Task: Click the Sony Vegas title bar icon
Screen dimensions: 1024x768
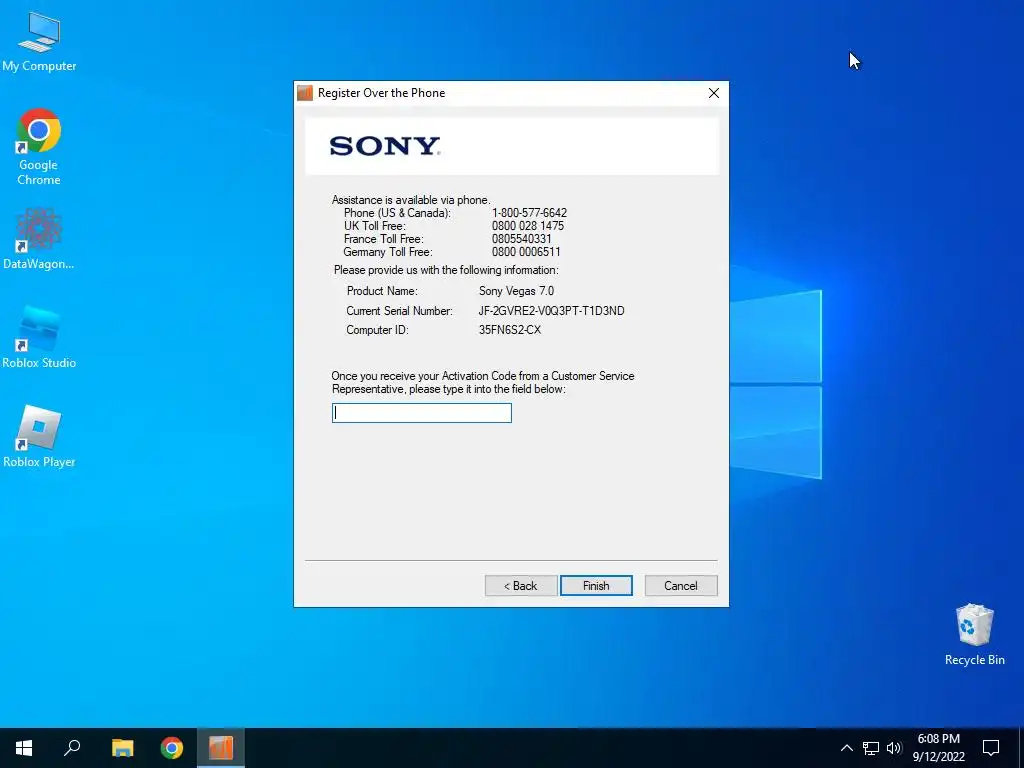Action: point(305,93)
